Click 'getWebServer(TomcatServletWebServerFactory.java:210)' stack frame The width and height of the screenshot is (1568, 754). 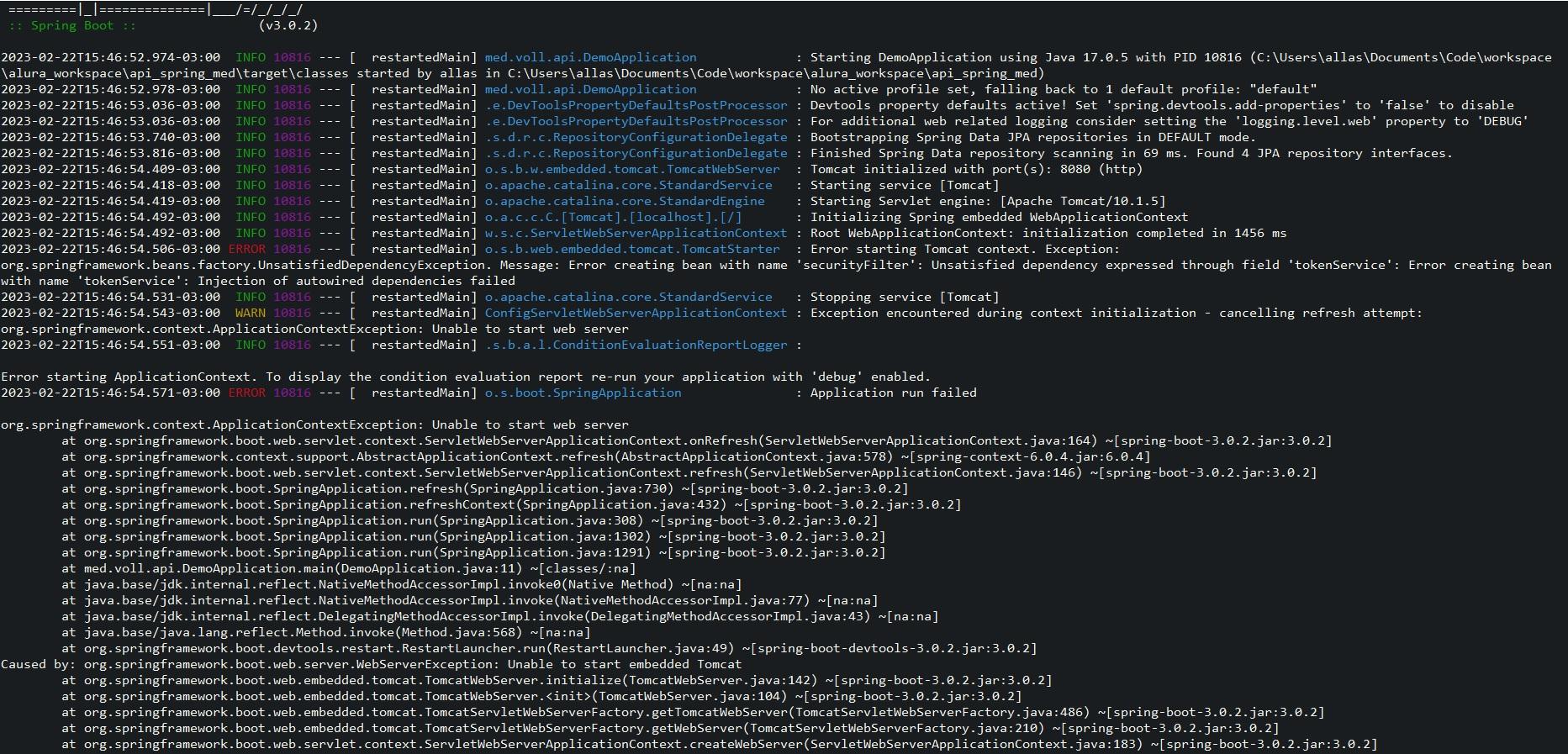click(x=670, y=728)
